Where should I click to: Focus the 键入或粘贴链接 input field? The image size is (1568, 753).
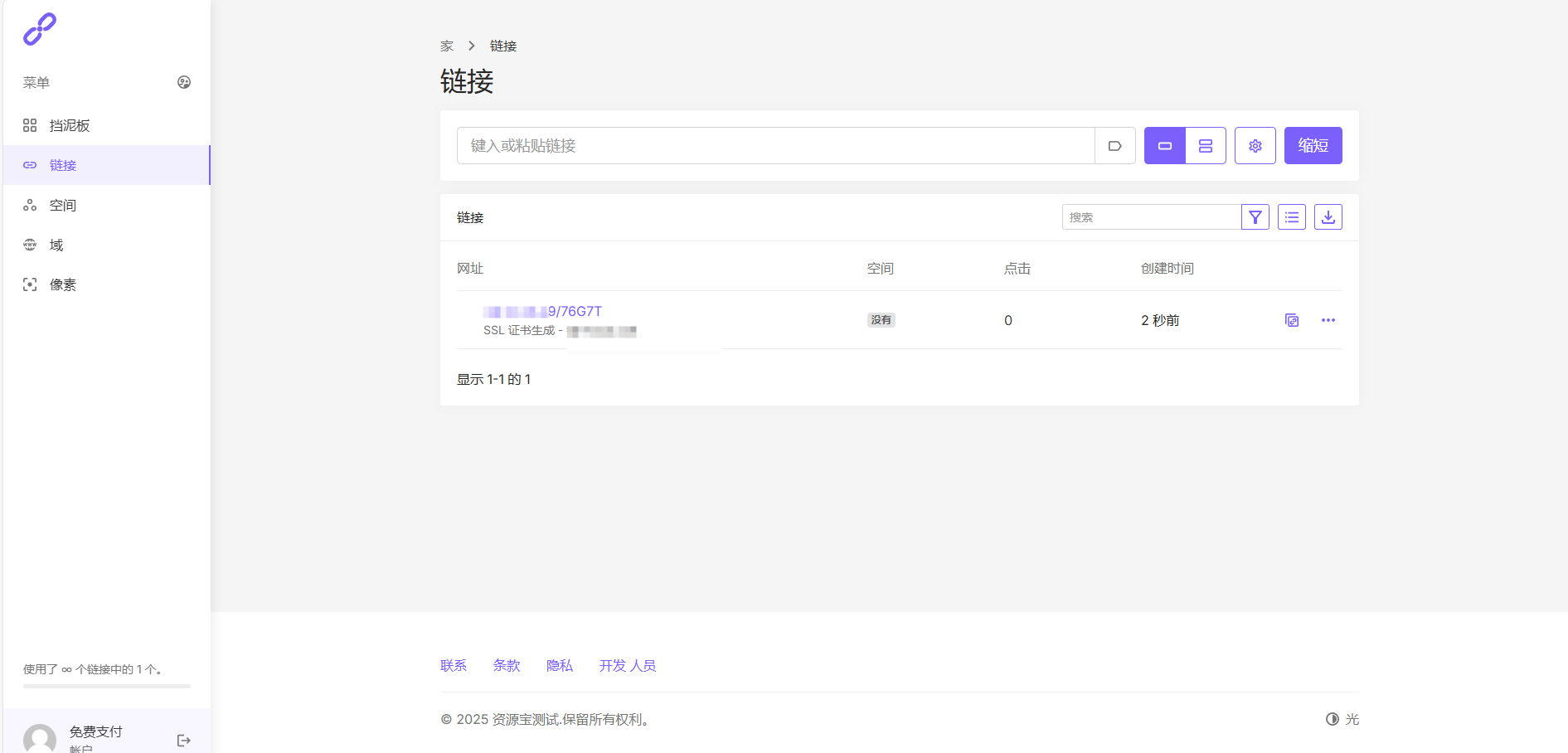click(x=775, y=146)
